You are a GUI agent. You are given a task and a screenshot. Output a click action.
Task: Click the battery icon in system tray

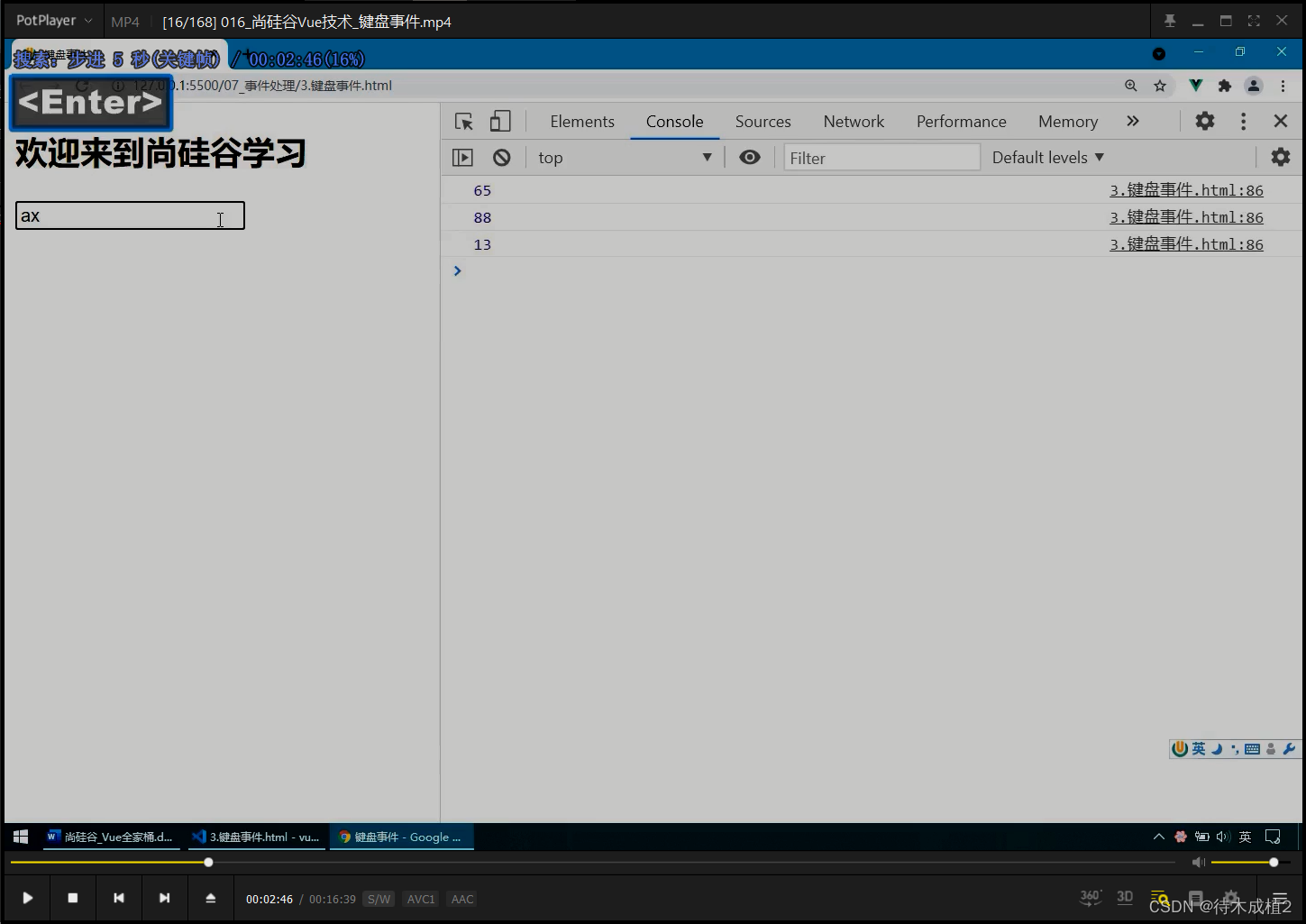click(x=1201, y=837)
